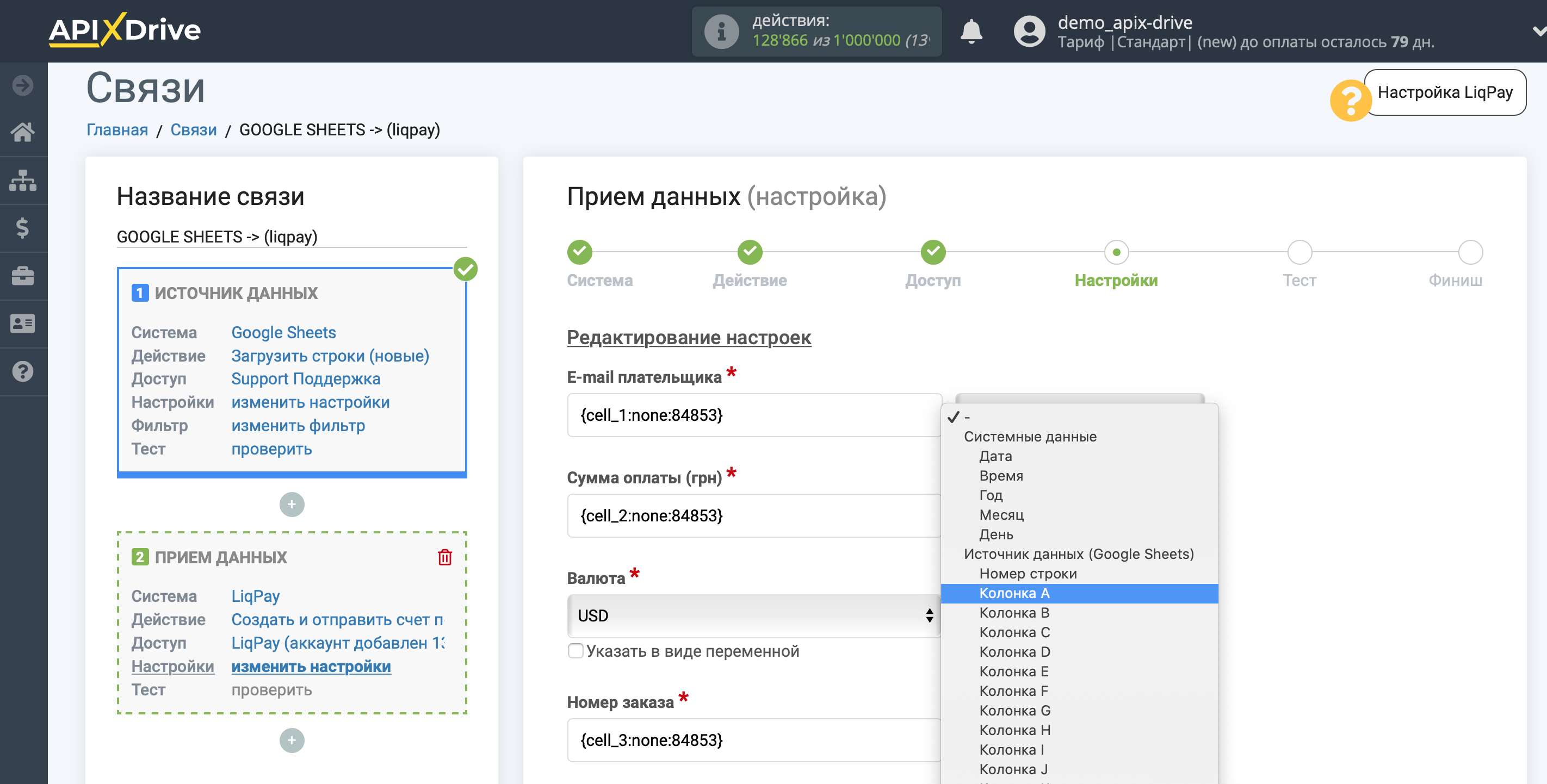Select День in dropdown list
Image resolution: width=1547 pixels, height=784 pixels.
tap(1080, 534)
